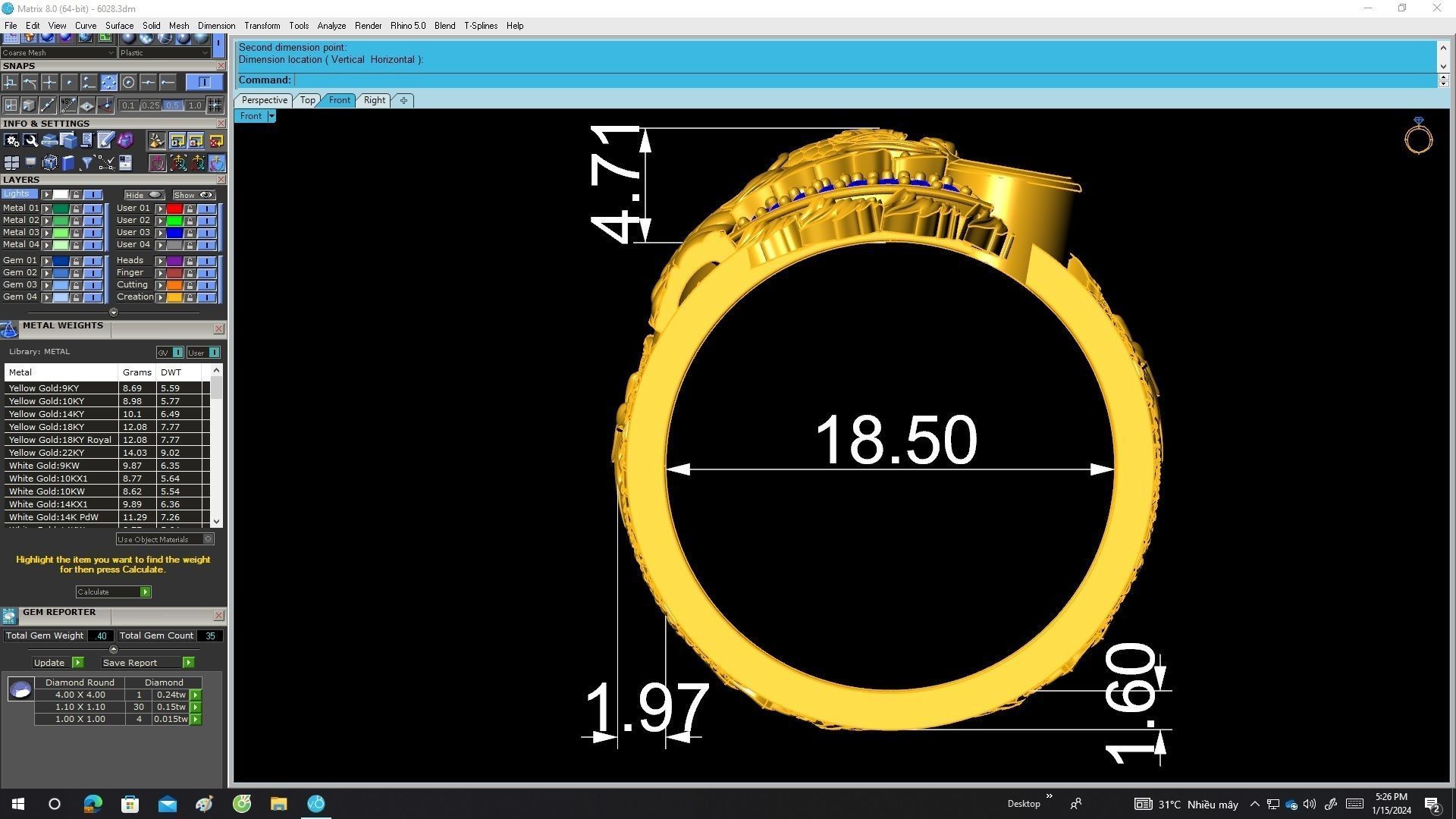Toggle the Quad snap icon
The height and width of the screenshot is (819, 1456).
pyautogui.click(x=108, y=82)
